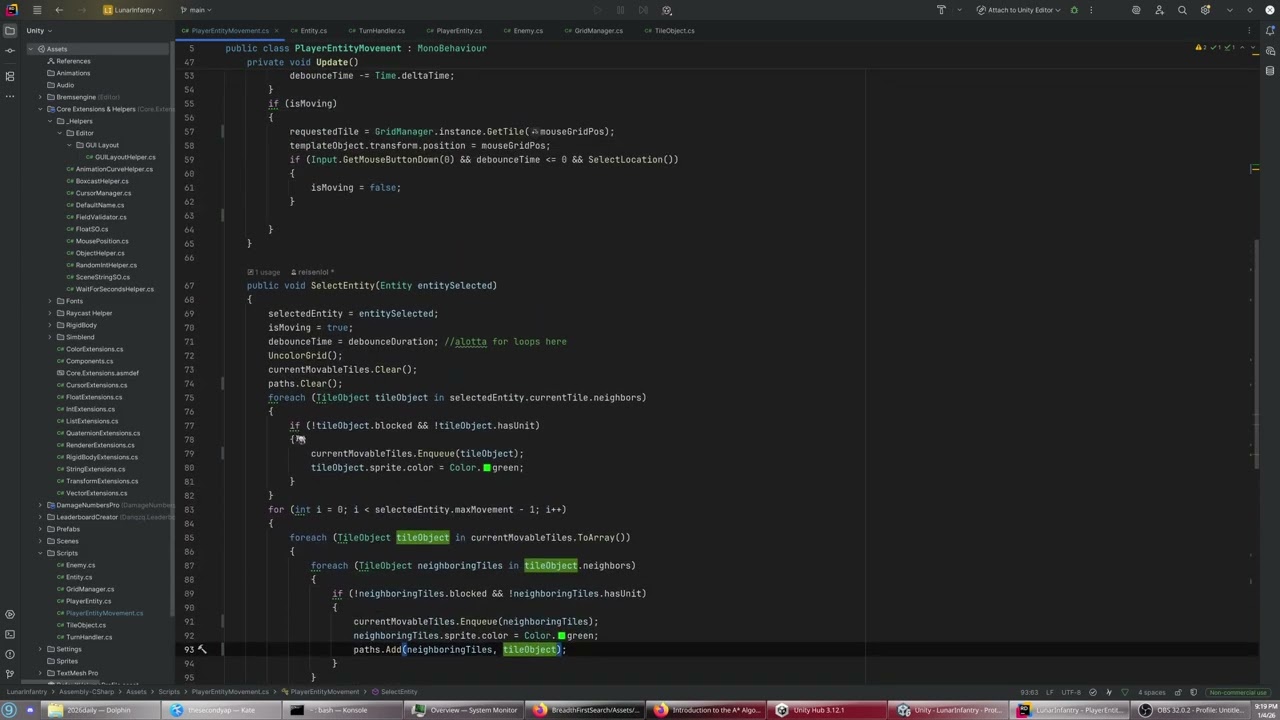Click the green color swatch on line 92
Screen dimensions: 1280x720
pos(562,636)
